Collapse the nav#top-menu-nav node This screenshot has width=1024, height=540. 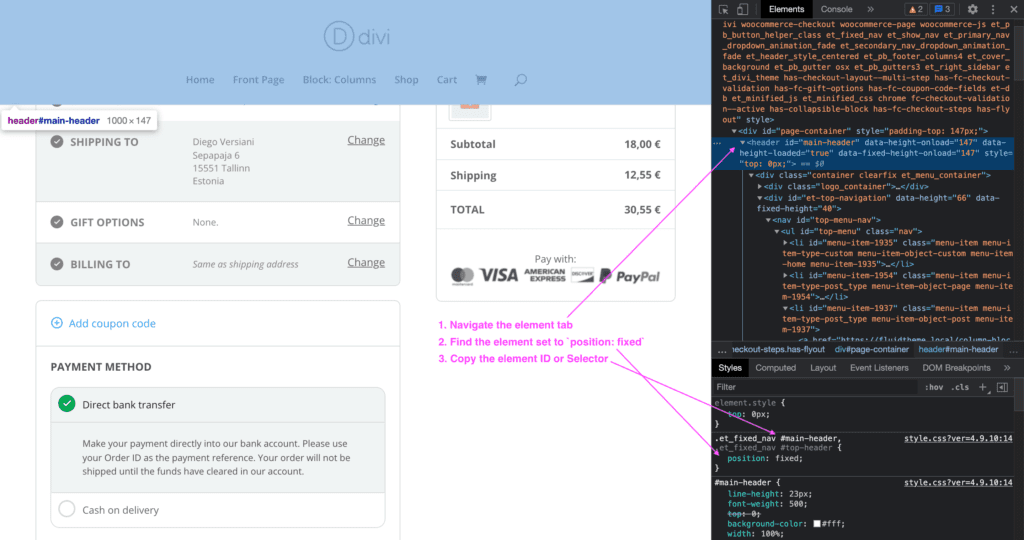click(x=768, y=220)
